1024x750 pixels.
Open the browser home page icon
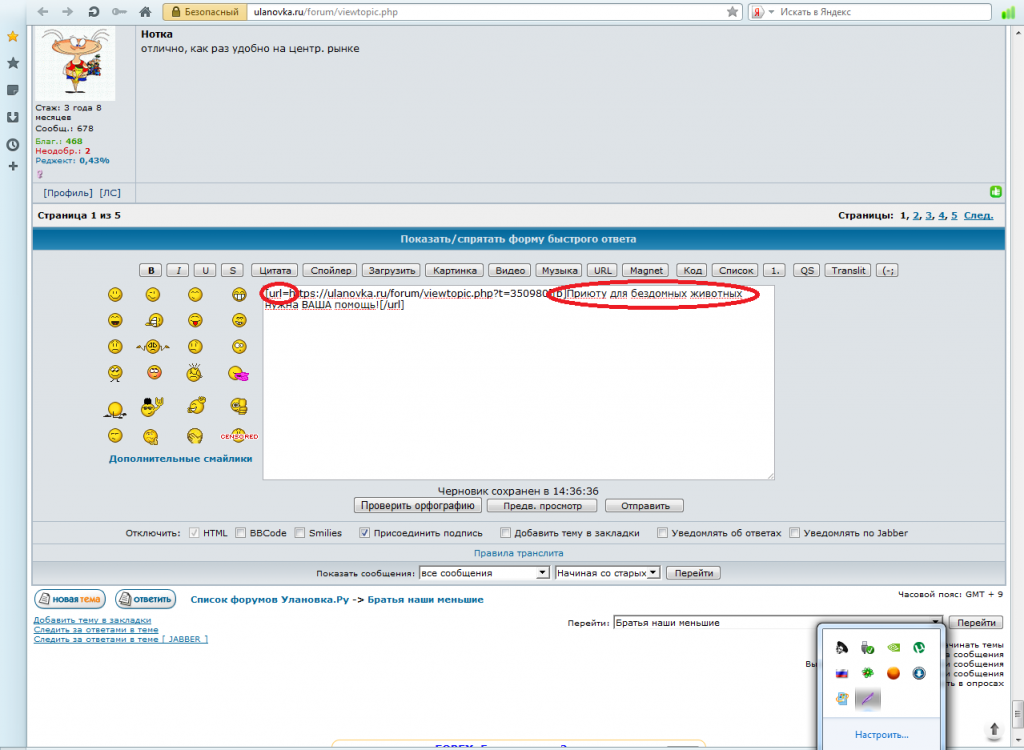point(146,12)
